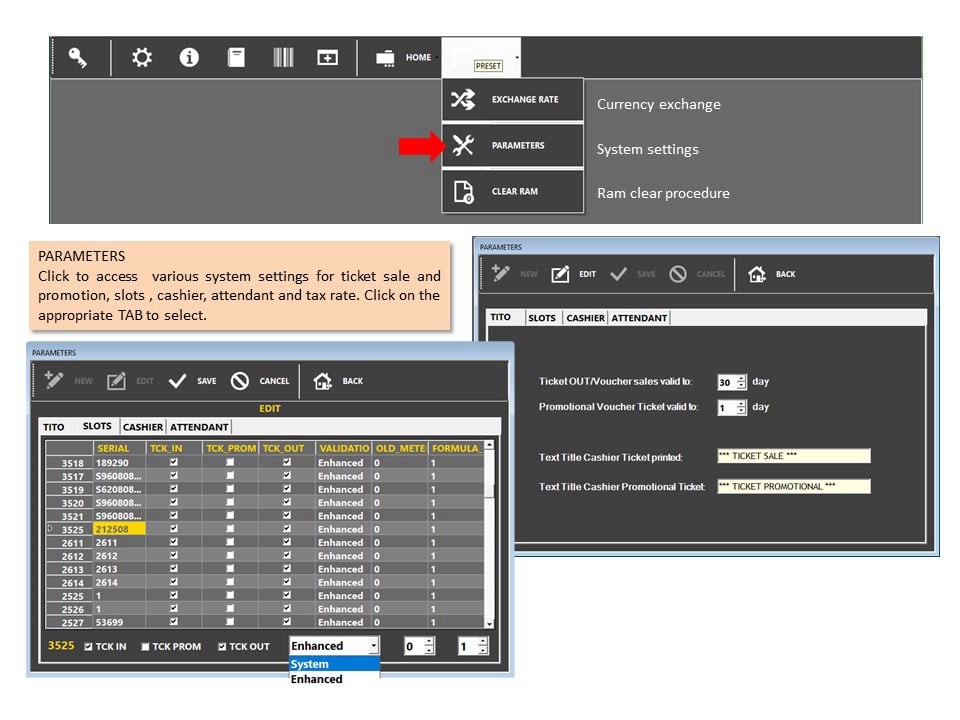
Task: Click the TCK_OUT column header
Action: [x=287, y=448]
